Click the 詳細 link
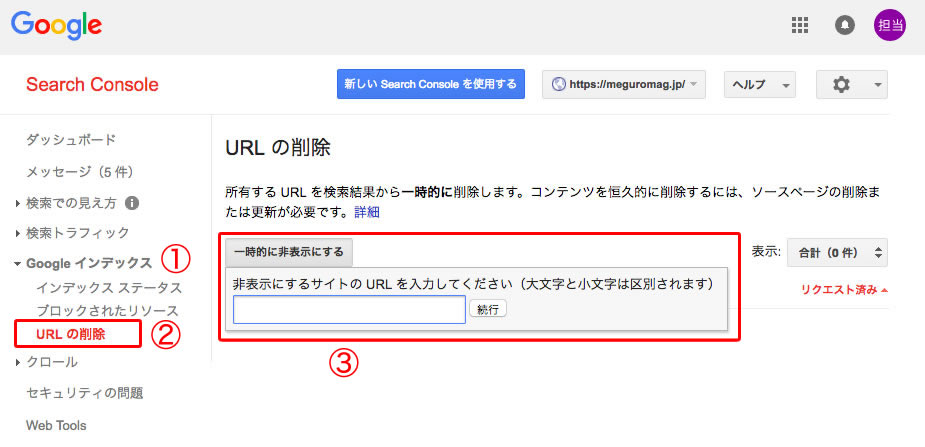The width and height of the screenshot is (925, 447). pyautogui.click(x=367, y=212)
